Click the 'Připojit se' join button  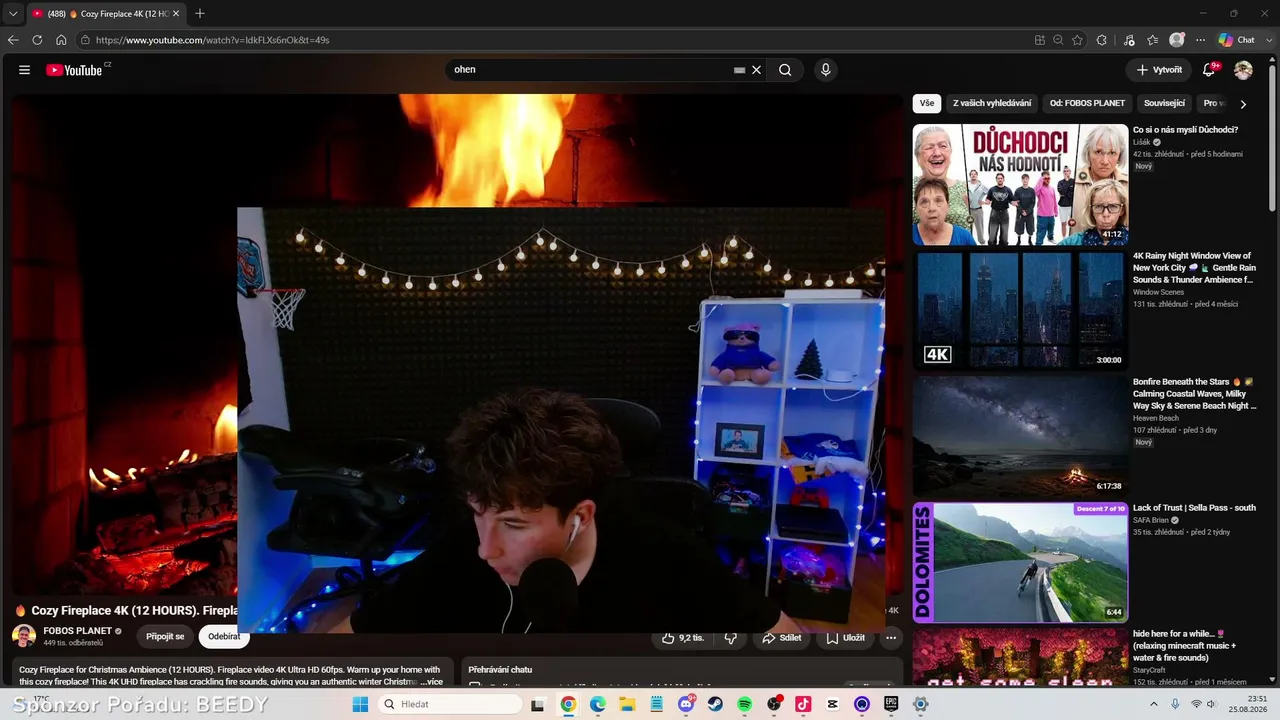165,636
